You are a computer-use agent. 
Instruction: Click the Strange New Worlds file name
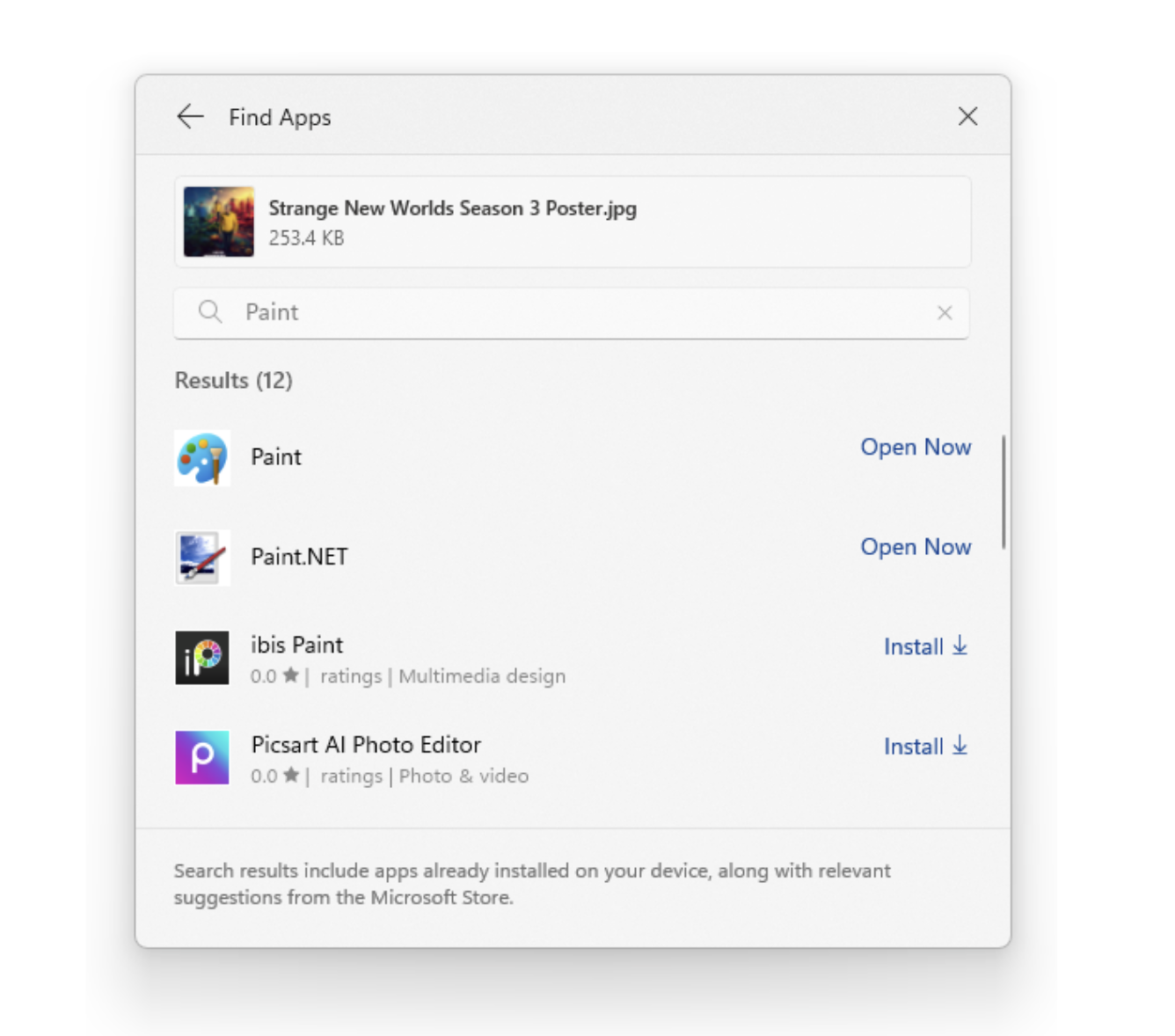(x=452, y=208)
